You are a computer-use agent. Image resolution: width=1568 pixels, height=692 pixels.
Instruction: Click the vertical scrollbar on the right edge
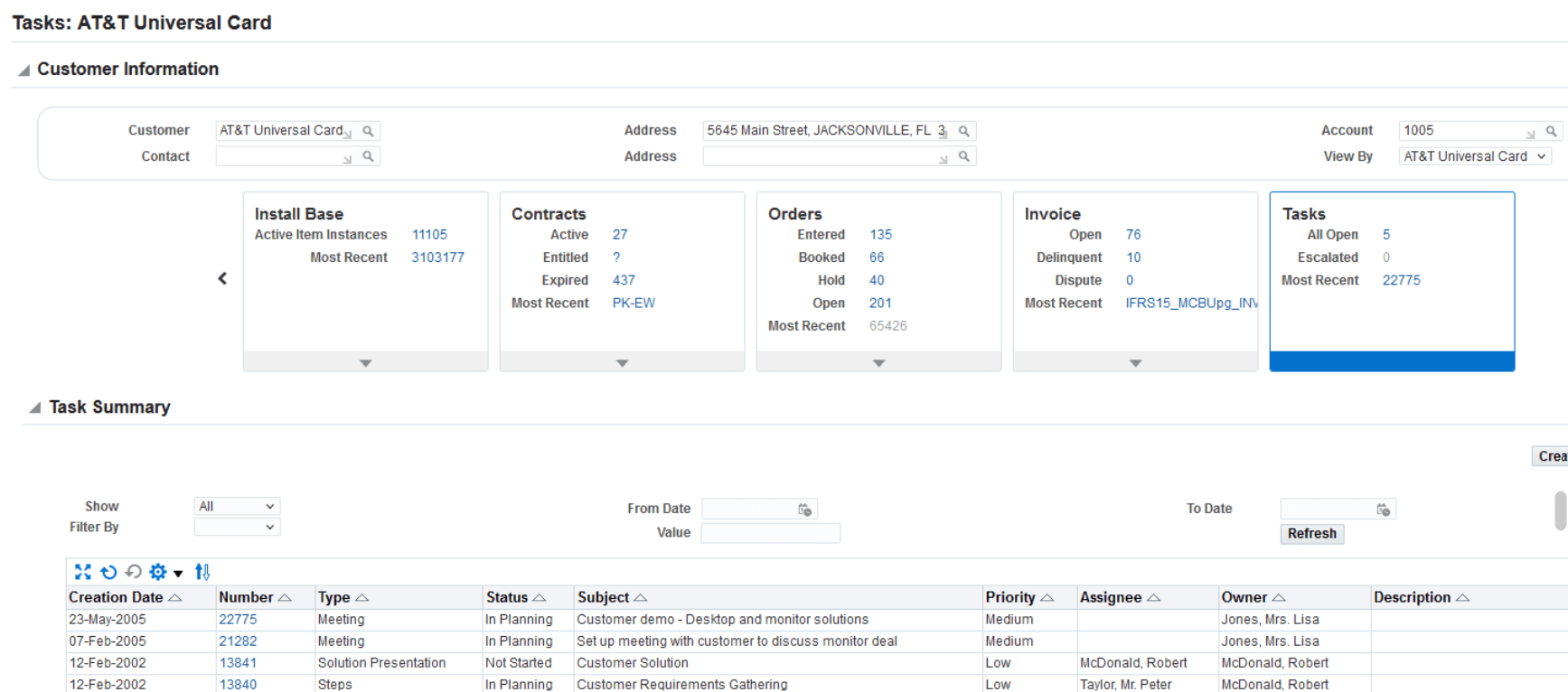1561,510
